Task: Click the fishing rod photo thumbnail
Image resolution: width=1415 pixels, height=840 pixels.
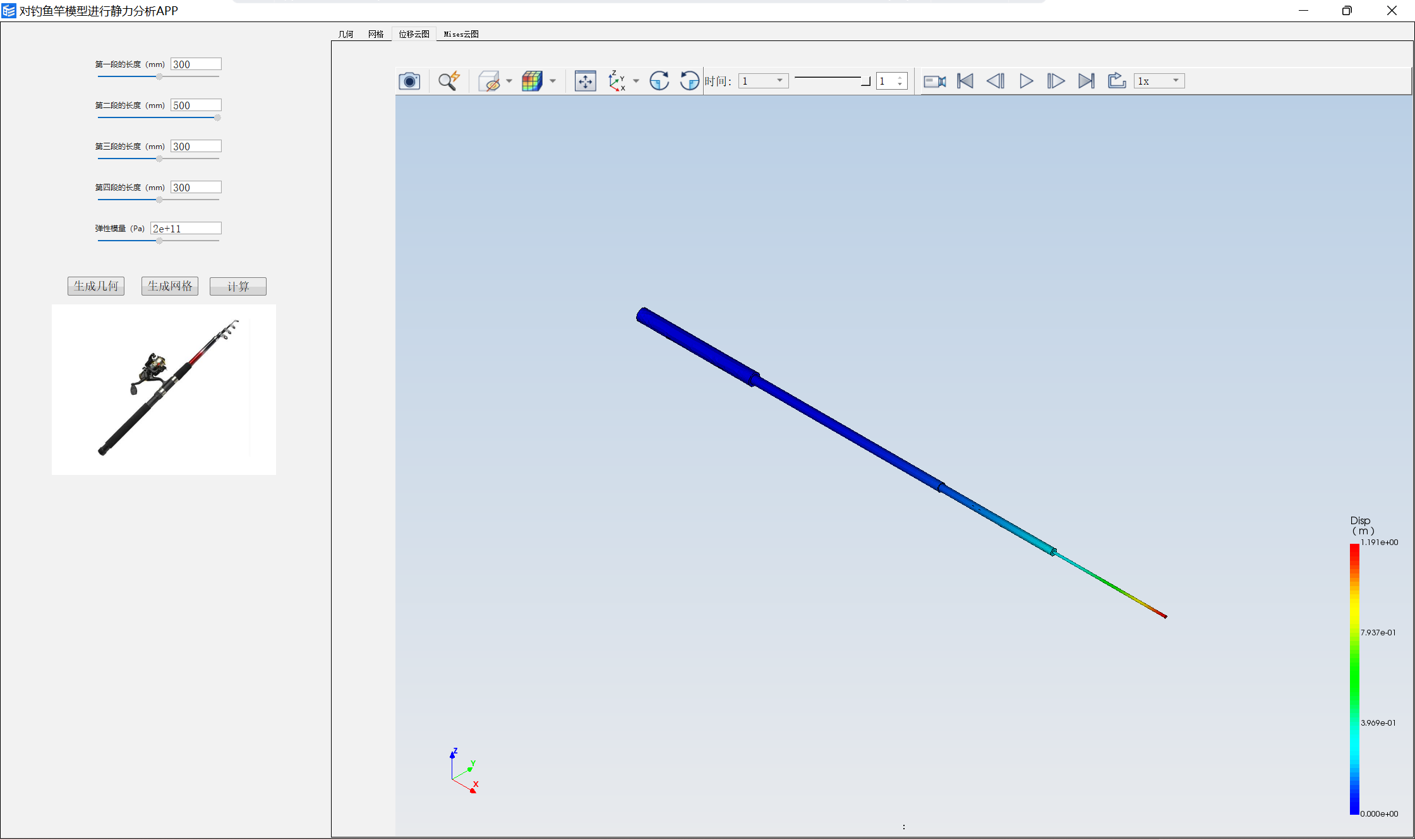Action: [x=164, y=390]
